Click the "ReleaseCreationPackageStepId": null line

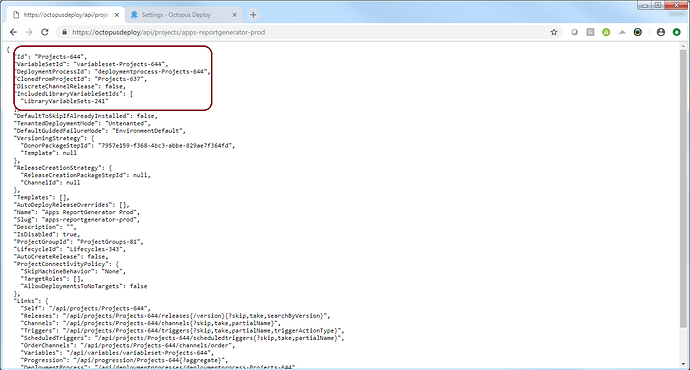pyautogui.click(x=86, y=175)
